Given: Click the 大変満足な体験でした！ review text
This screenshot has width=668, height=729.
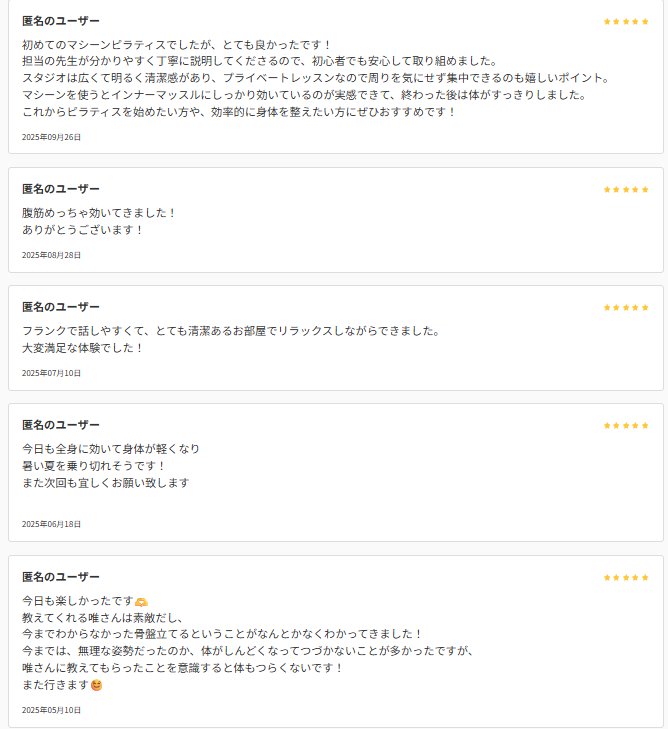Looking at the screenshot, I should pos(83,348).
